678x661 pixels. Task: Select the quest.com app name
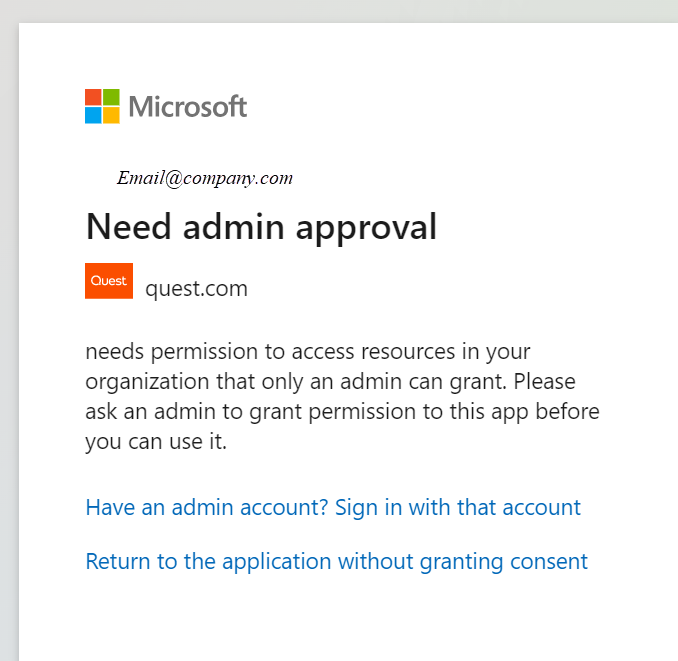pos(196,289)
